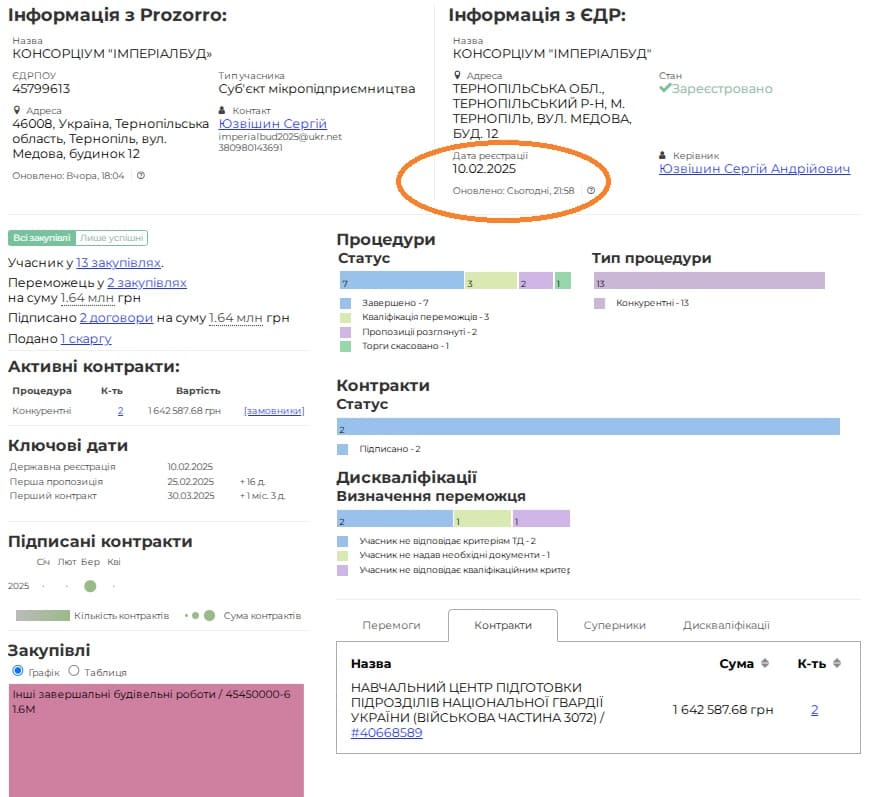Toggle the Всі закупівлі filter
The height and width of the screenshot is (797, 873).
[41, 238]
